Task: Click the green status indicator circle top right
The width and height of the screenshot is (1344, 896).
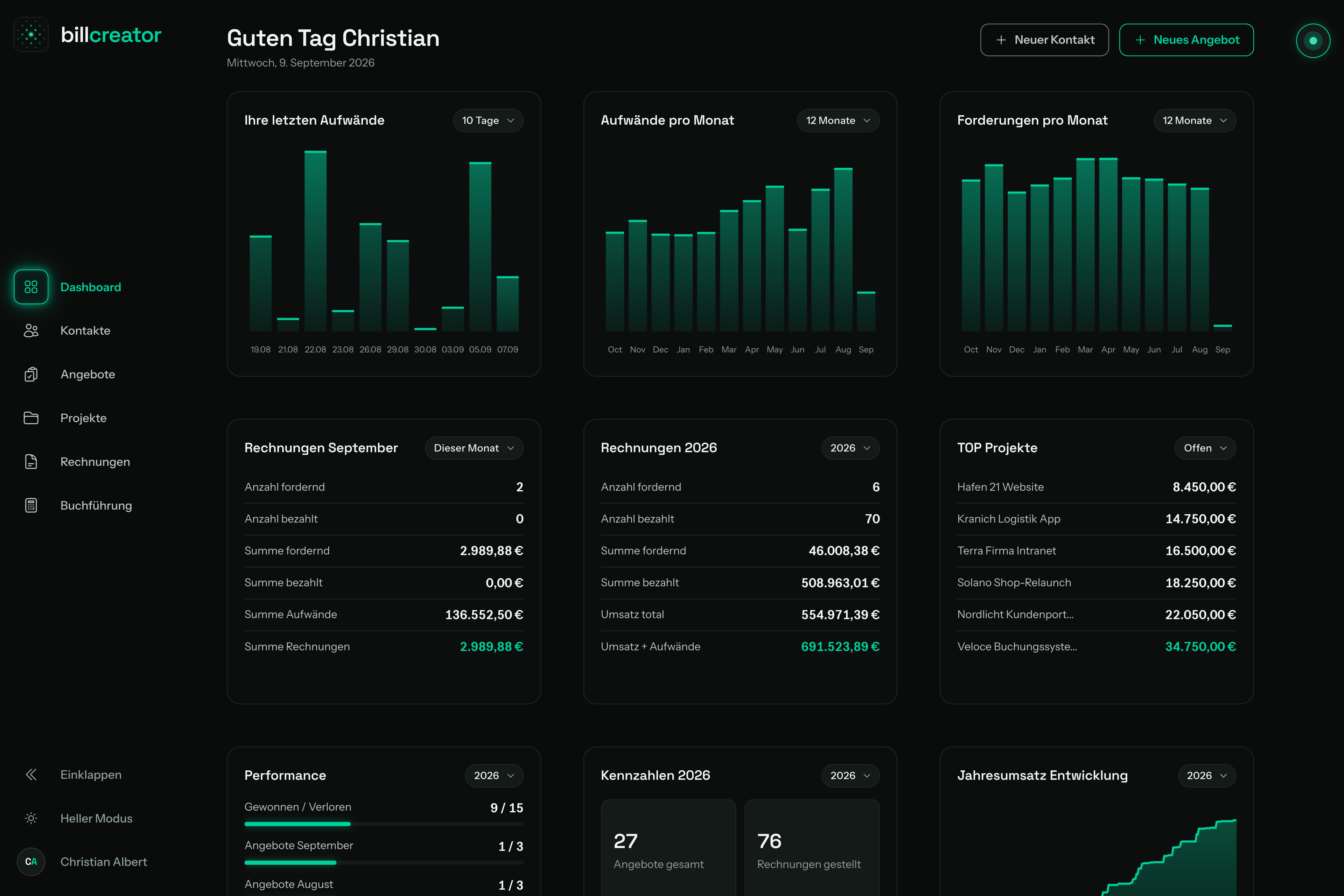Action: click(x=1313, y=41)
